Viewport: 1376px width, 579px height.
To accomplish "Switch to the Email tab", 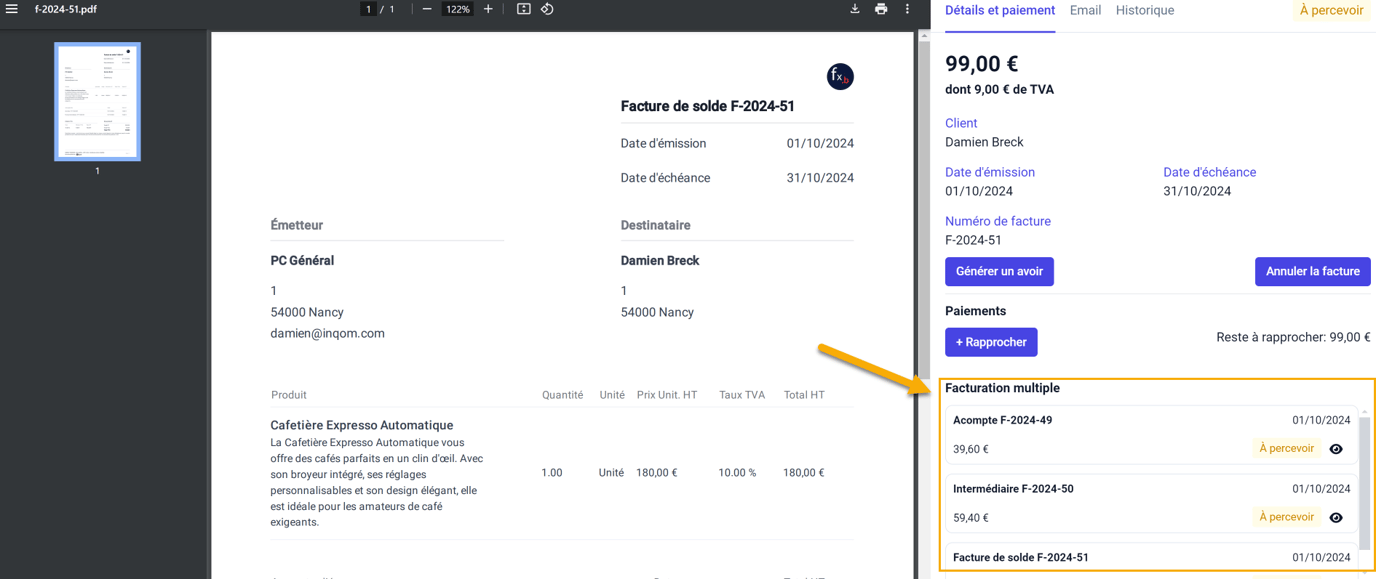I will 1085,11.
